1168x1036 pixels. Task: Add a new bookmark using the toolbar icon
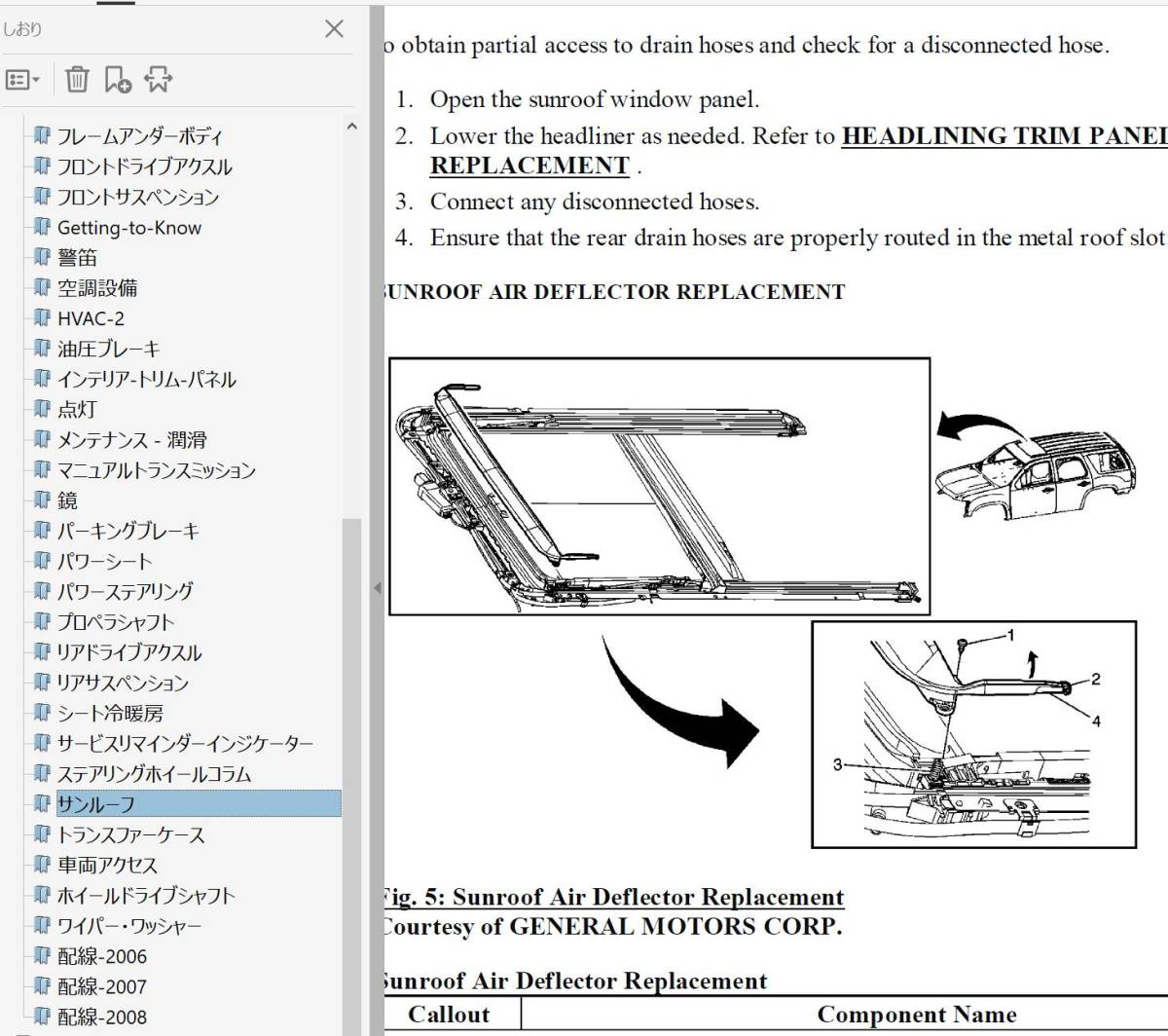[118, 80]
